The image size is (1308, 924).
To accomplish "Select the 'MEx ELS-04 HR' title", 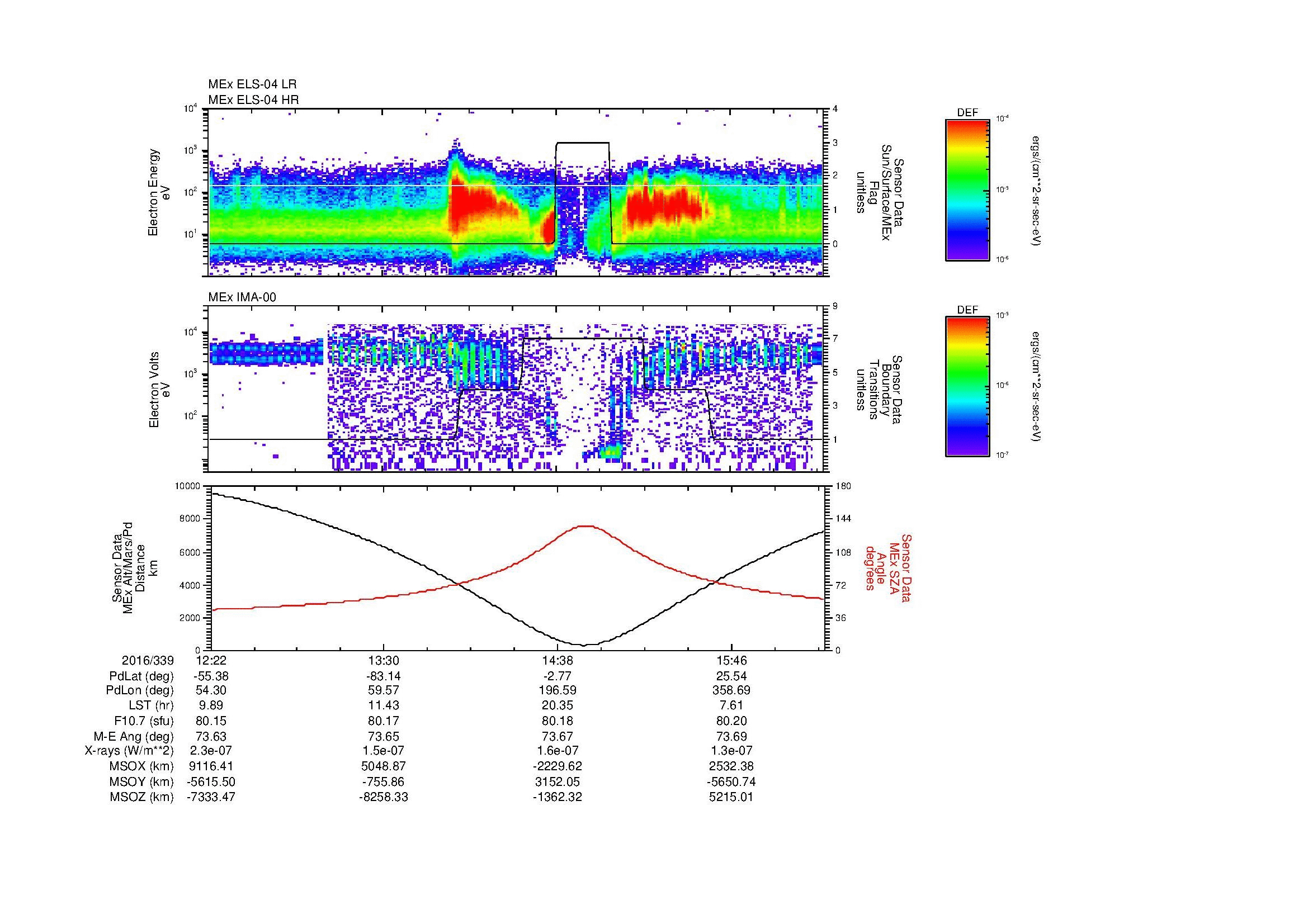I will (253, 99).
